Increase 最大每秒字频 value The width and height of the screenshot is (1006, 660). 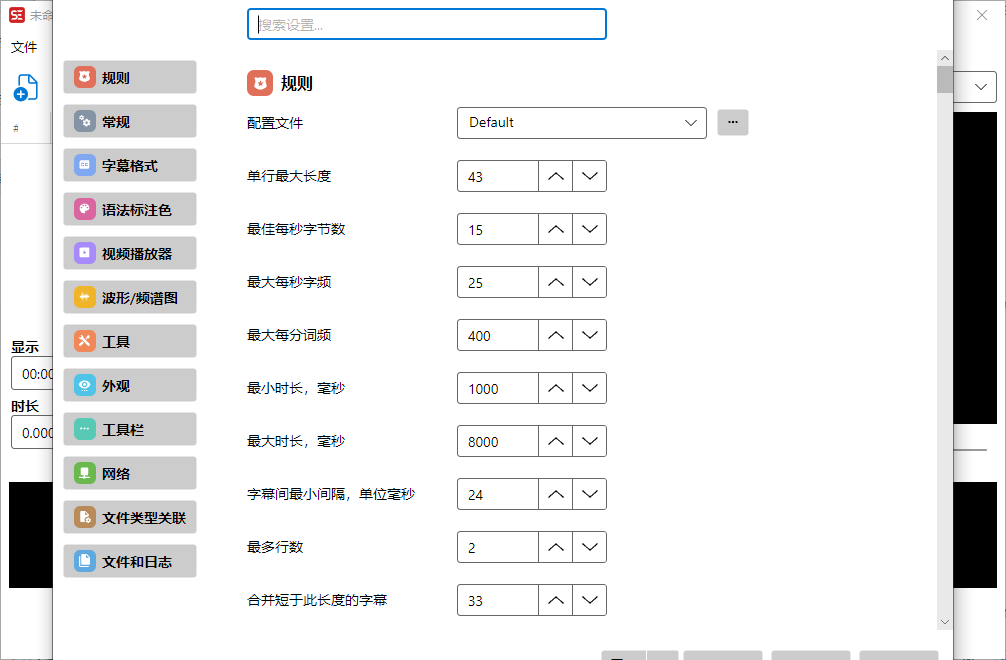(556, 282)
